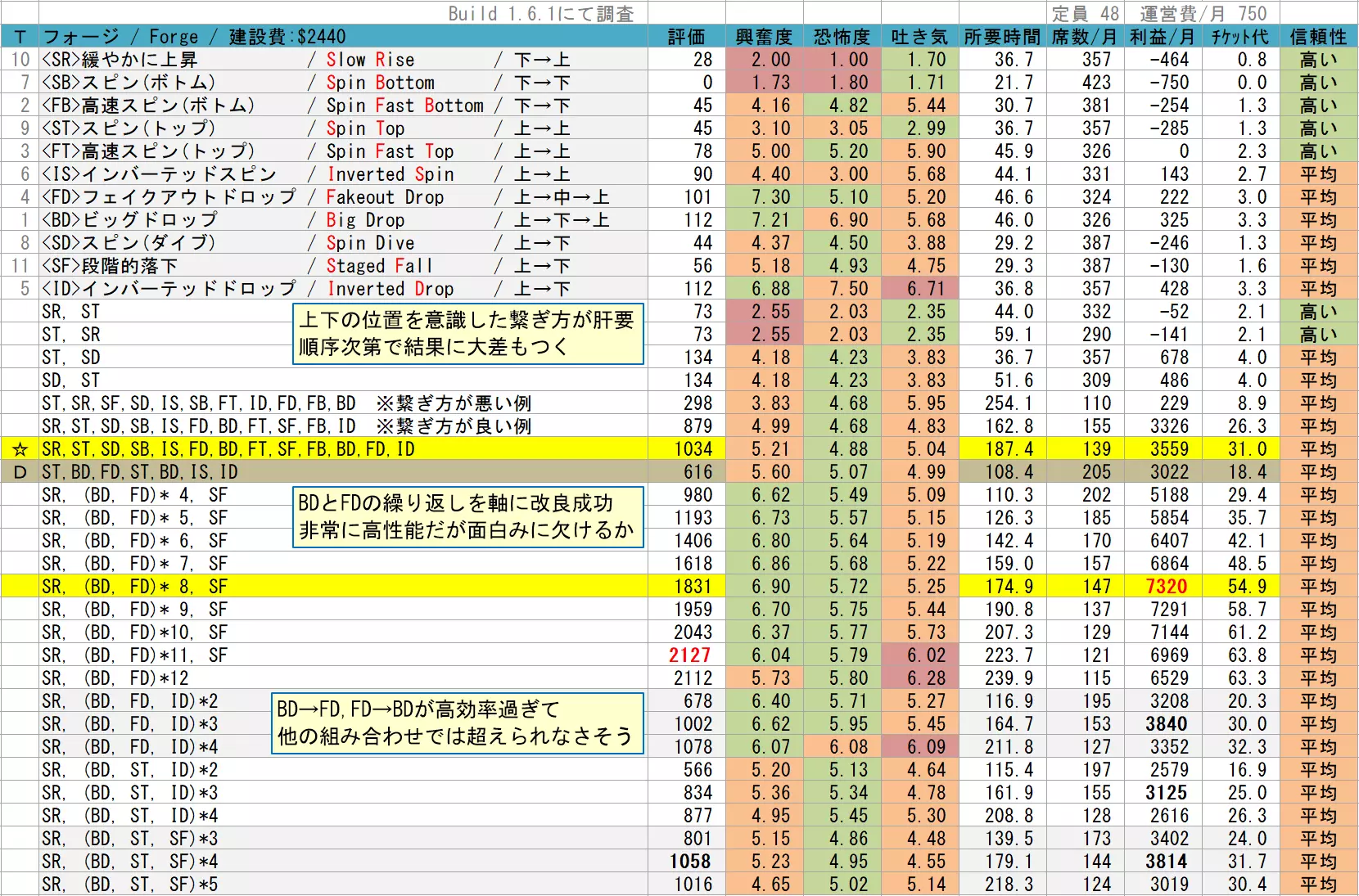1359x896 pixels.
Task: Select the '運営費/月 750' cell
Action: point(1203,13)
